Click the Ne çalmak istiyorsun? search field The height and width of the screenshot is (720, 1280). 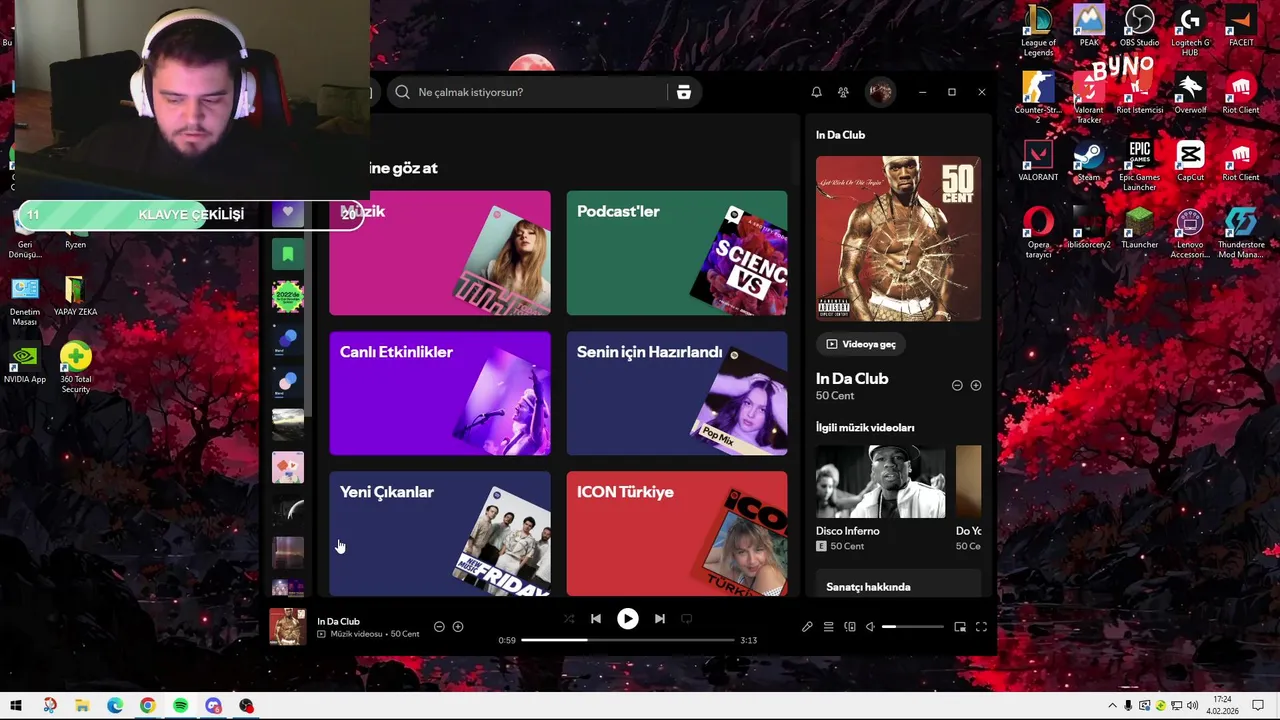(x=528, y=92)
